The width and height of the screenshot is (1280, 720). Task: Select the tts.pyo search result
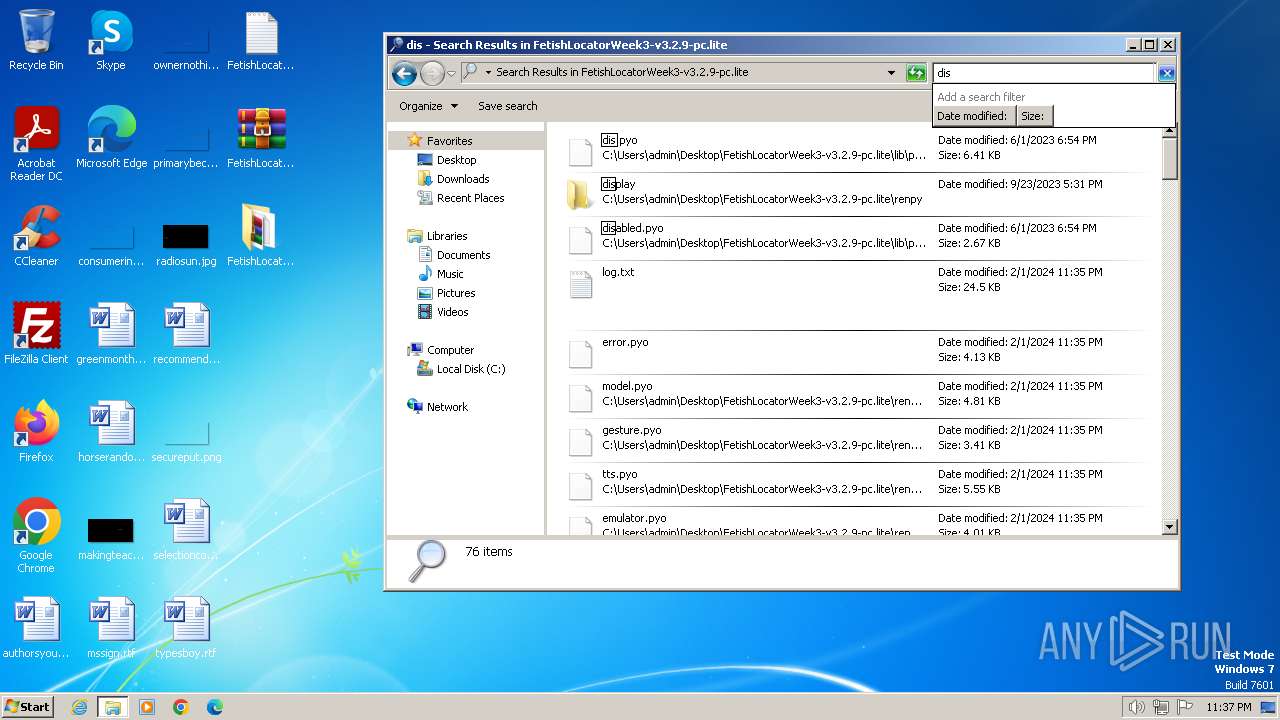860,484
